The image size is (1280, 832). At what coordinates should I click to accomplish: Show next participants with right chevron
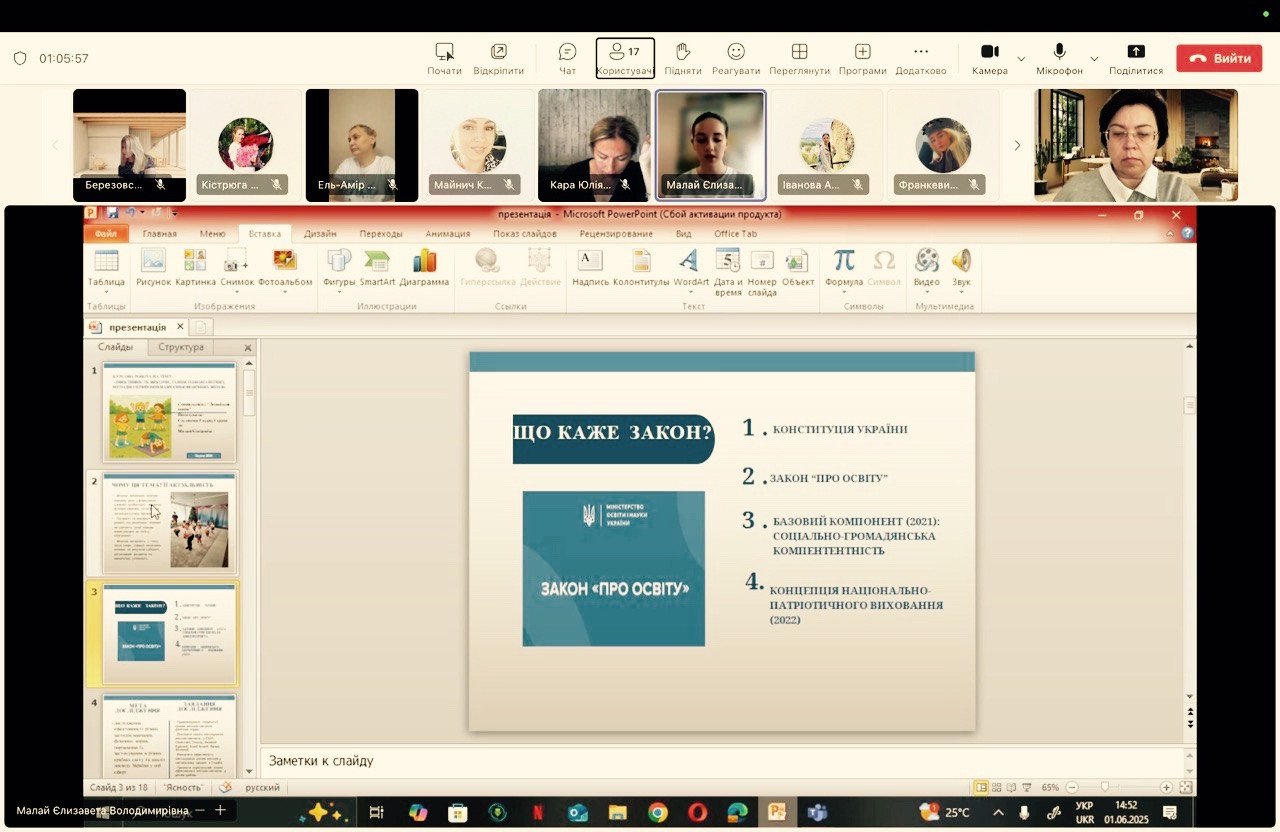[1017, 146]
